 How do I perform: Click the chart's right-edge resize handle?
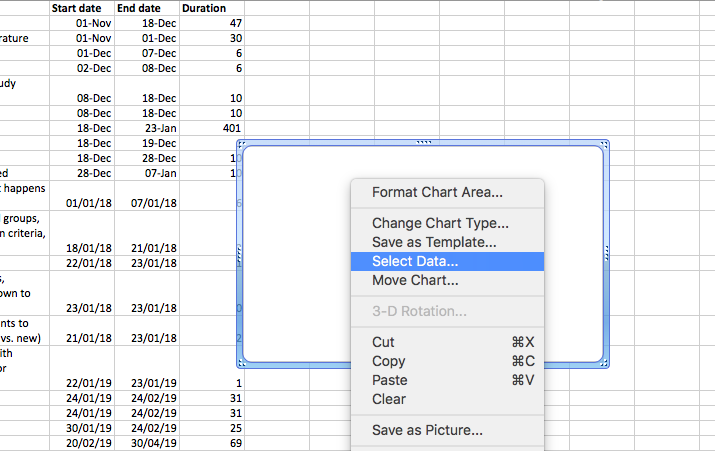point(607,254)
